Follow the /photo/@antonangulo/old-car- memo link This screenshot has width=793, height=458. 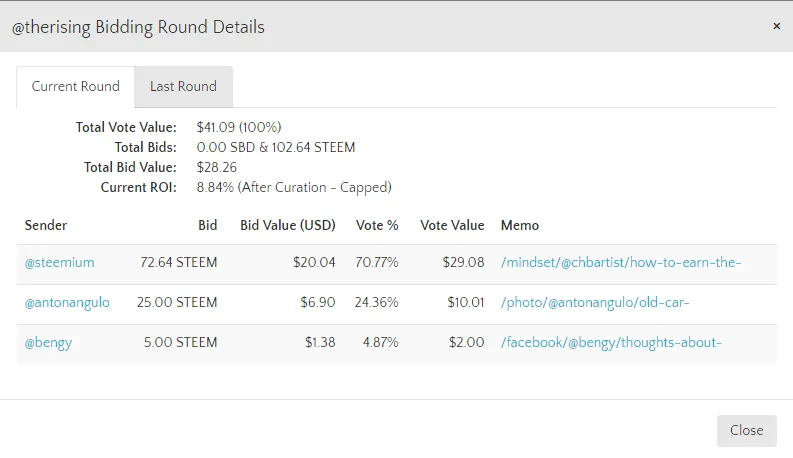click(x=595, y=303)
